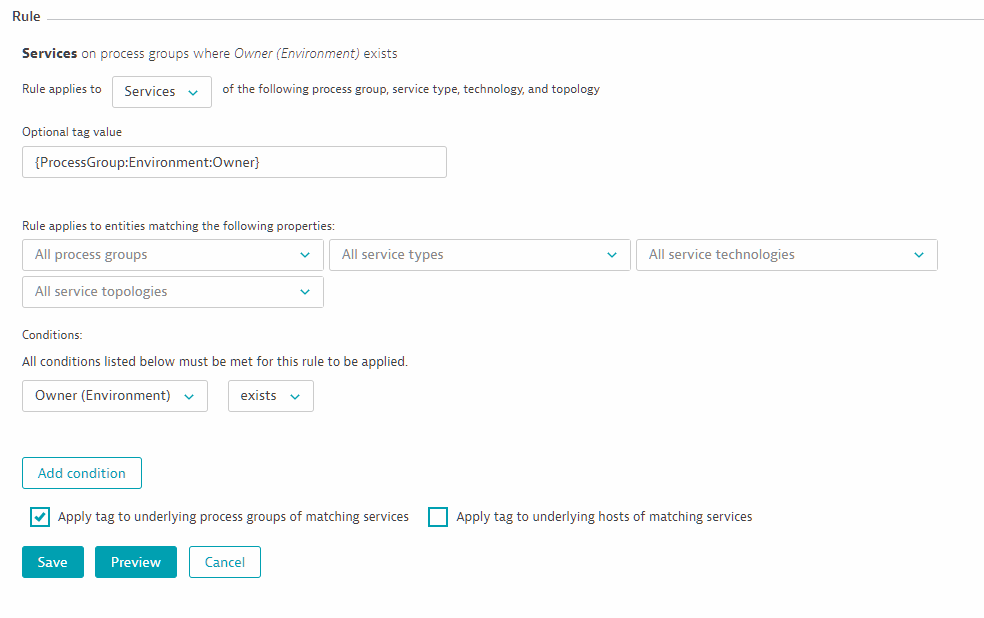Click the Preview button
Image resolution: width=984 pixels, height=618 pixels.
pos(136,562)
